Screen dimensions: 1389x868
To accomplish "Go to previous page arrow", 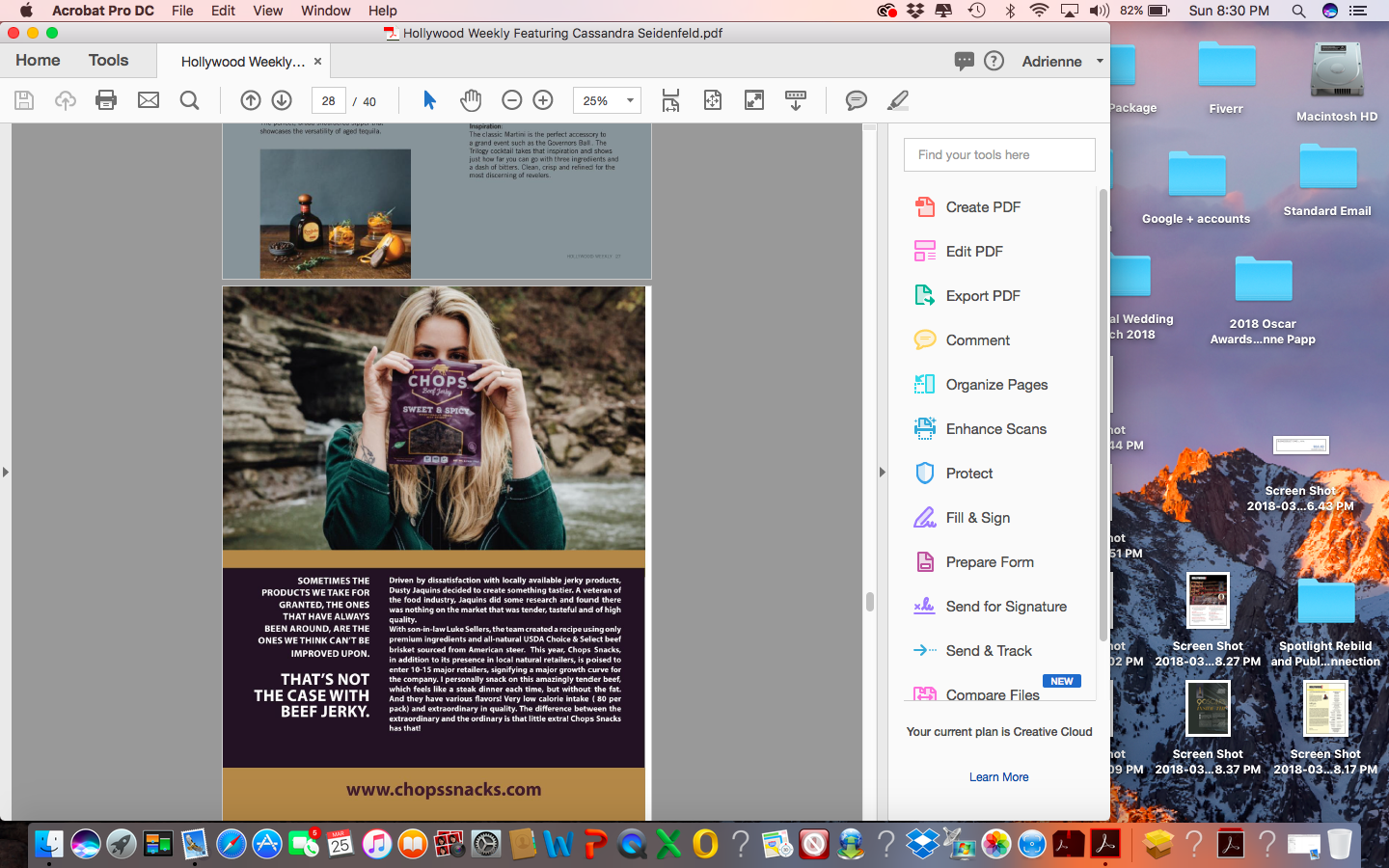I will (x=251, y=100).
